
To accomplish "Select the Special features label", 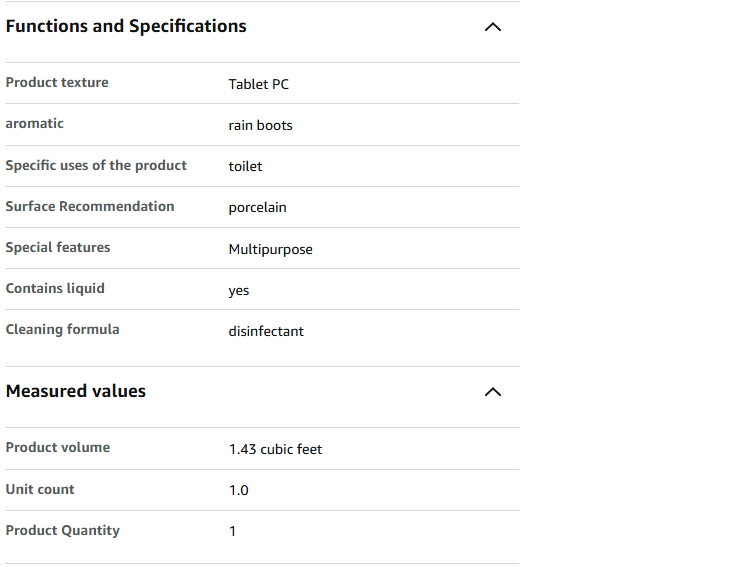I will point(58,247).
